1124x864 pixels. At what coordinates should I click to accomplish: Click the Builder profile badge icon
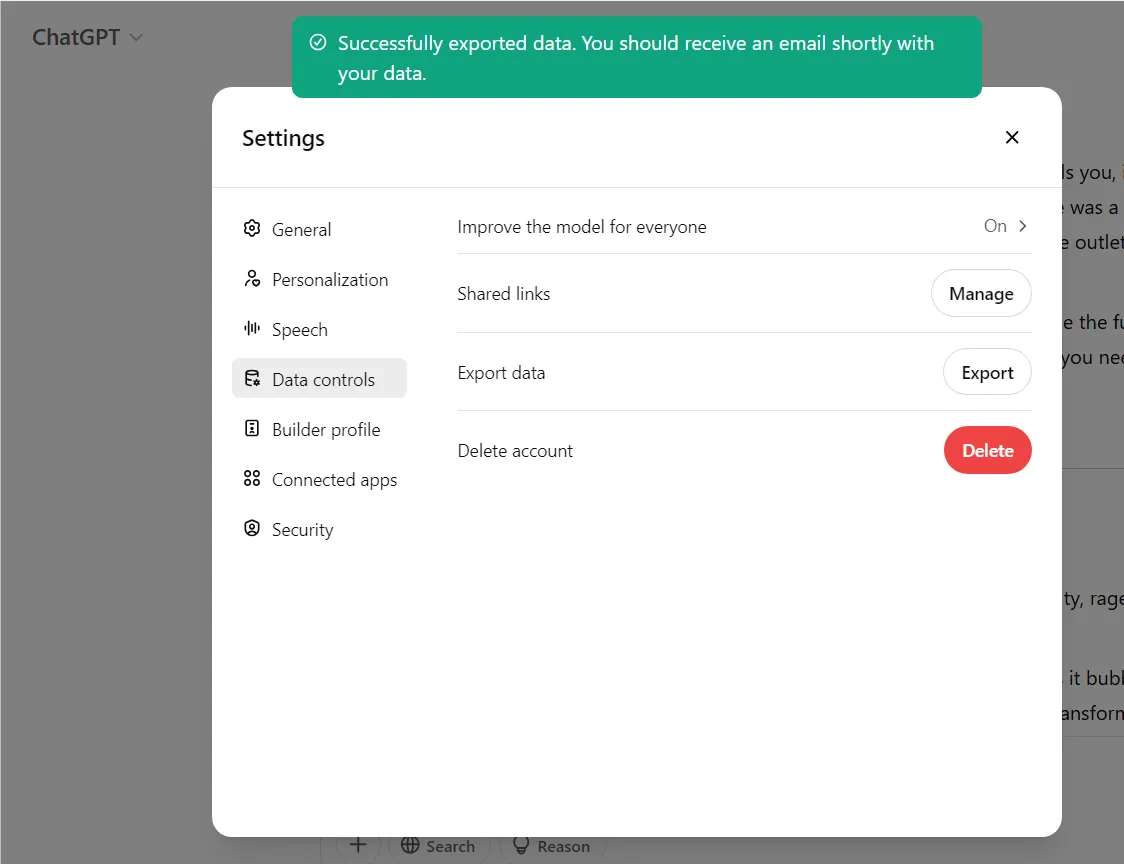252,429
